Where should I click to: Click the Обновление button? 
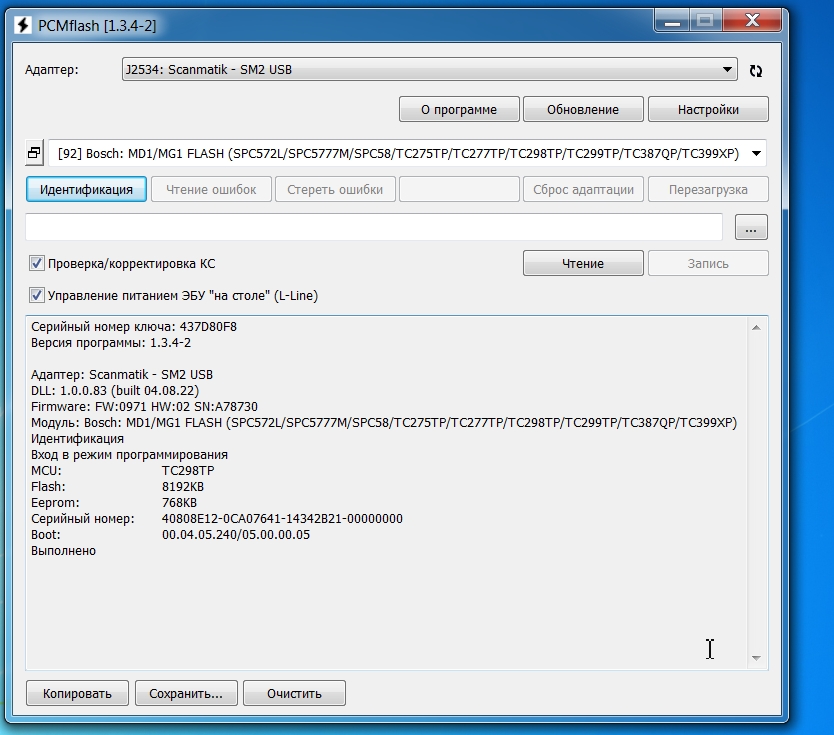(583, 109)
